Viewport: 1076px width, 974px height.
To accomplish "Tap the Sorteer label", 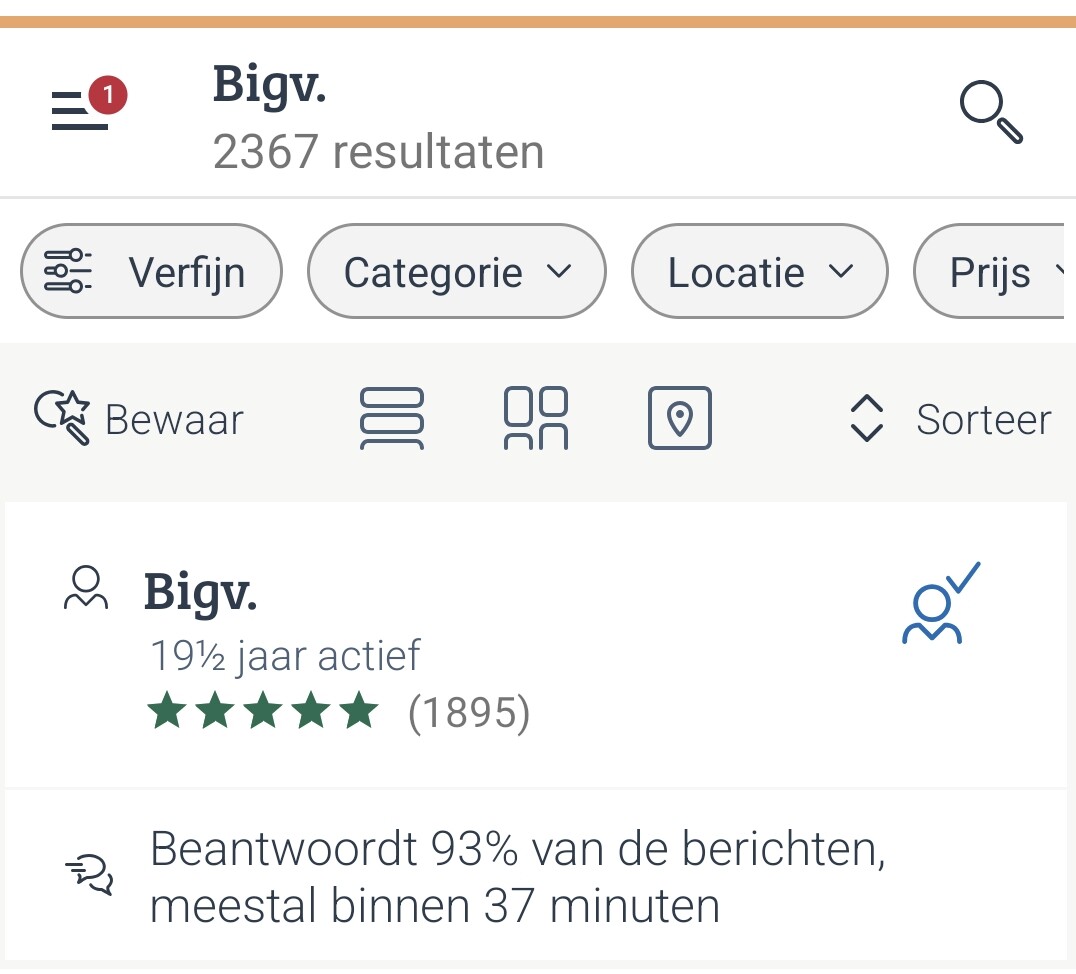I will pyautogui.click(x=983, y=420).
